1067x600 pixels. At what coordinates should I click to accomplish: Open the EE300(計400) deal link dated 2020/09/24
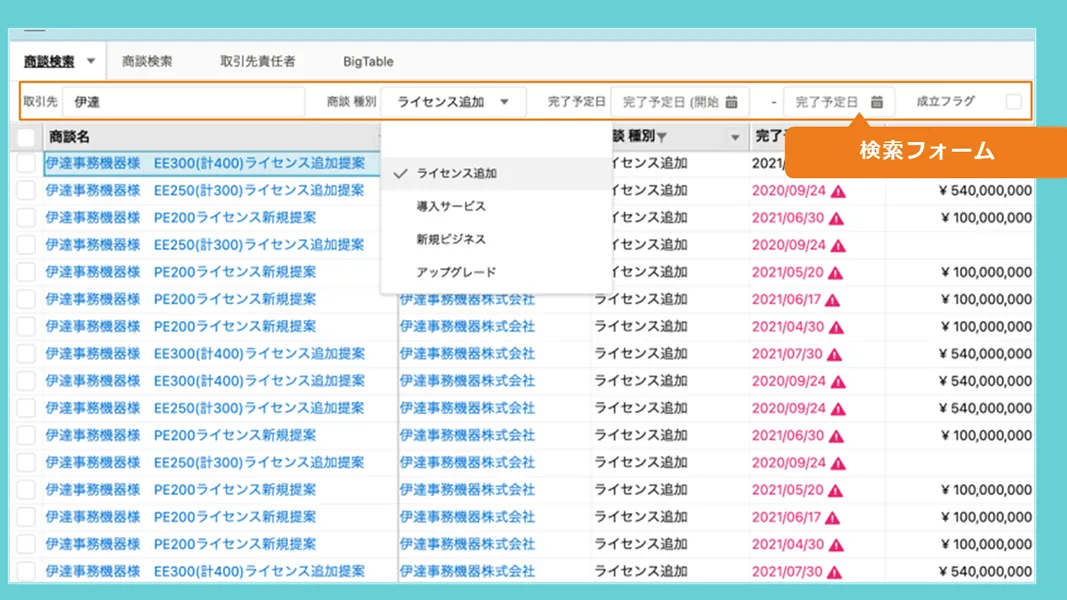[205, 381]
